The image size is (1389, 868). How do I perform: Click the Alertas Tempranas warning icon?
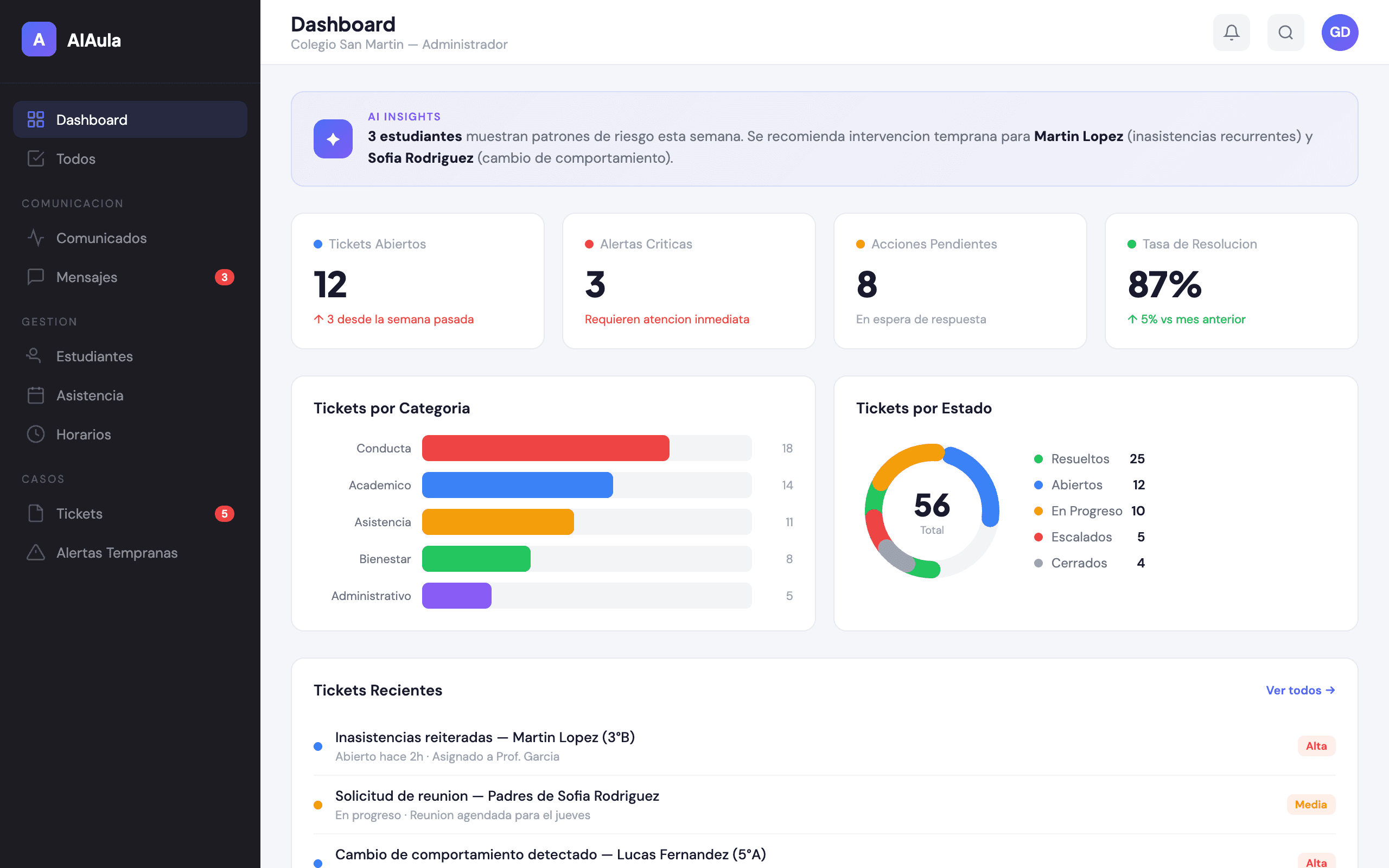pyautogui.click(x=35, y=552)
